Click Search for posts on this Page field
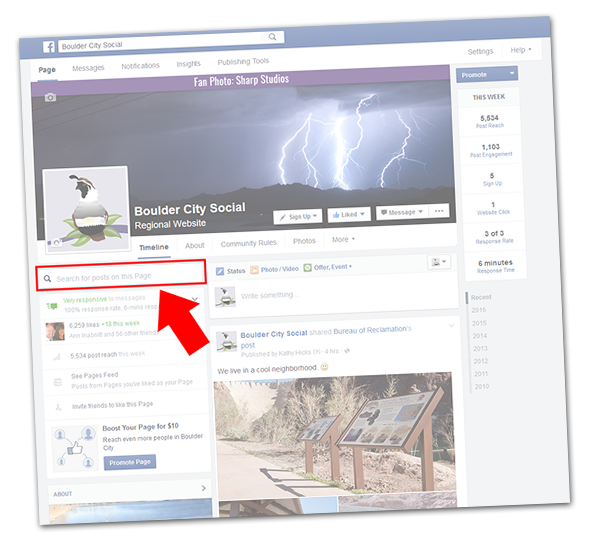The height and width of the screenshot is (541, 590). click(x=121, y=275)
